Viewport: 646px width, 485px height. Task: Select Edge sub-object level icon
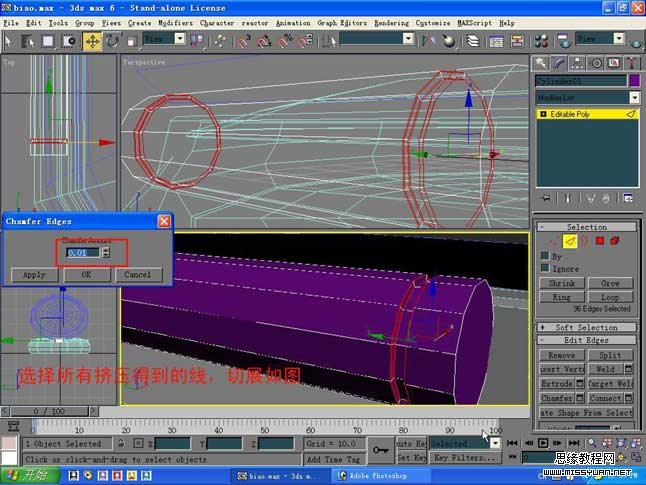570,241
